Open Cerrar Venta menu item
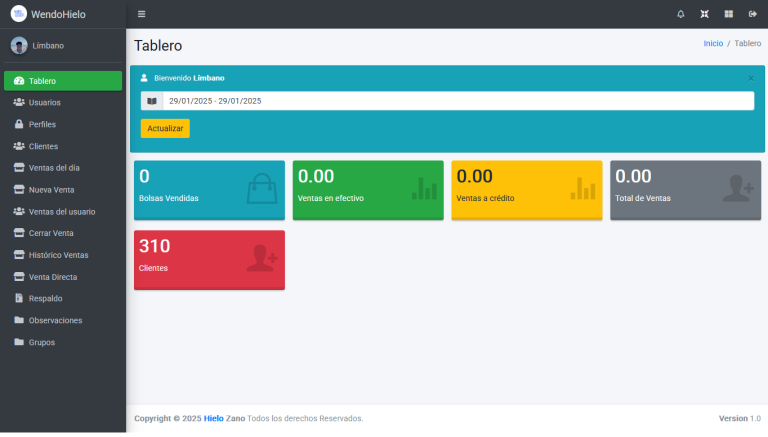Viewport: 768px width, 437px height. pos(51,233)
